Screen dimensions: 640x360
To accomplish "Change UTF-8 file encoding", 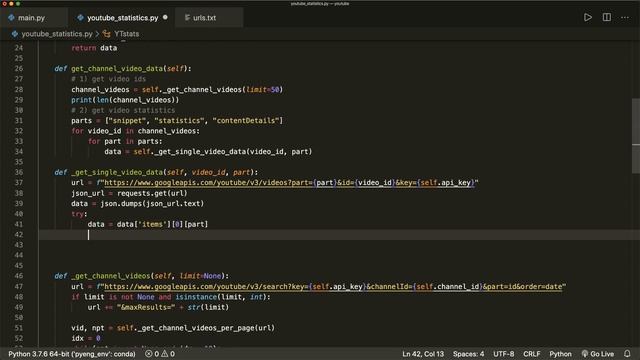I will [x=503, y=354].
